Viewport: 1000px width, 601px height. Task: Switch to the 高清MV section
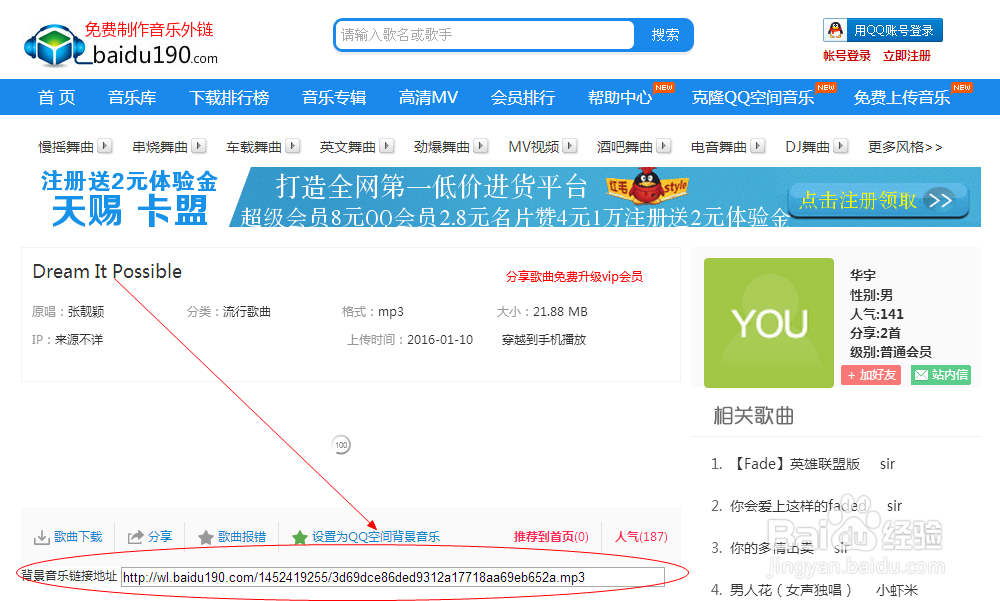[x=428, y=97]
